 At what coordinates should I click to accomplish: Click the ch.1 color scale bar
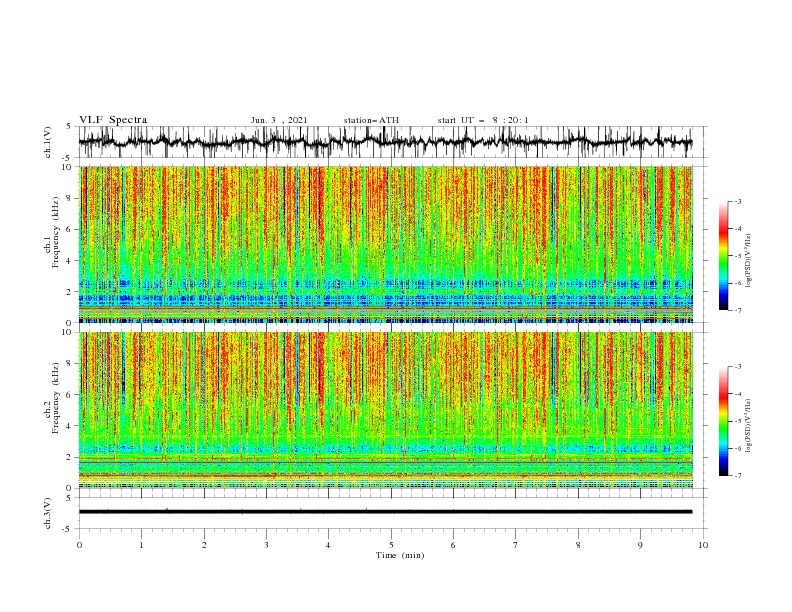coord(723,256)
